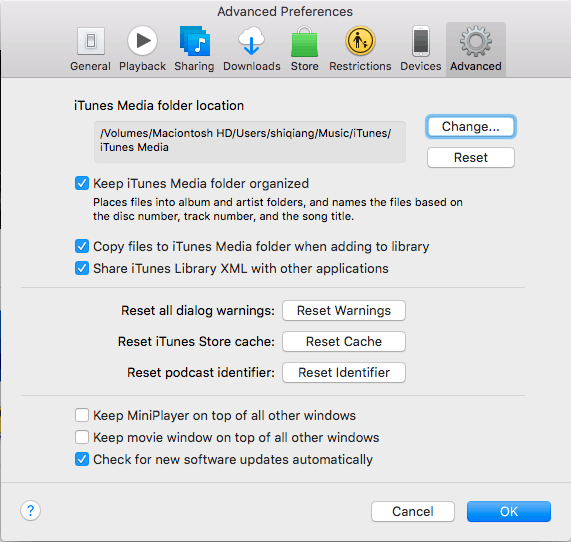
Task: Open the Restrictions parental controls icon
Action: (x=360, y=41)
